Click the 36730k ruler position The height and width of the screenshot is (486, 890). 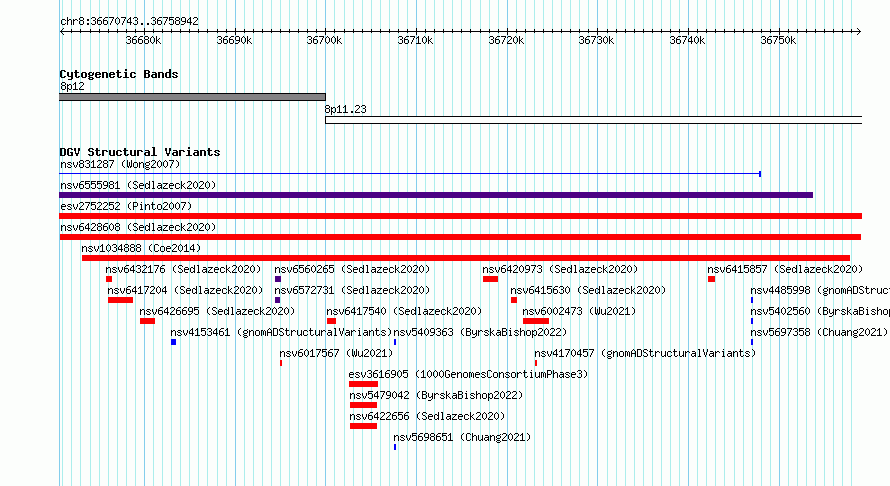(596, 40)
